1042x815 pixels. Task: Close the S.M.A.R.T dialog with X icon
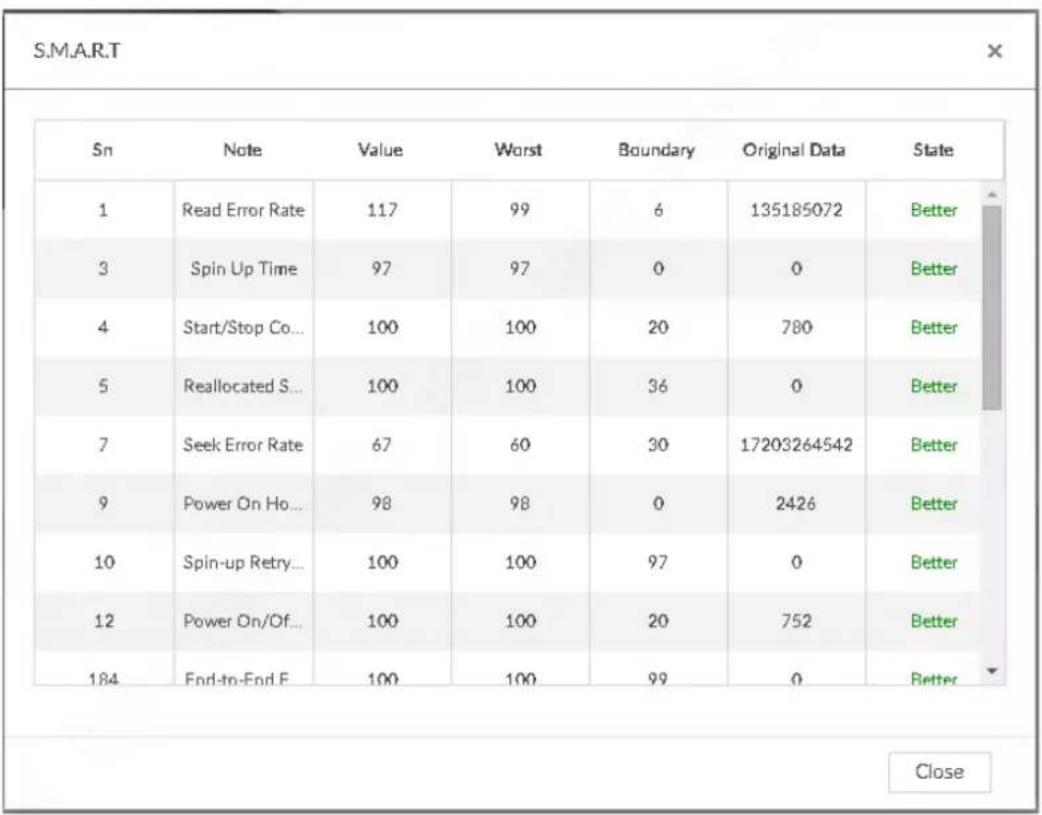[994, 51]
